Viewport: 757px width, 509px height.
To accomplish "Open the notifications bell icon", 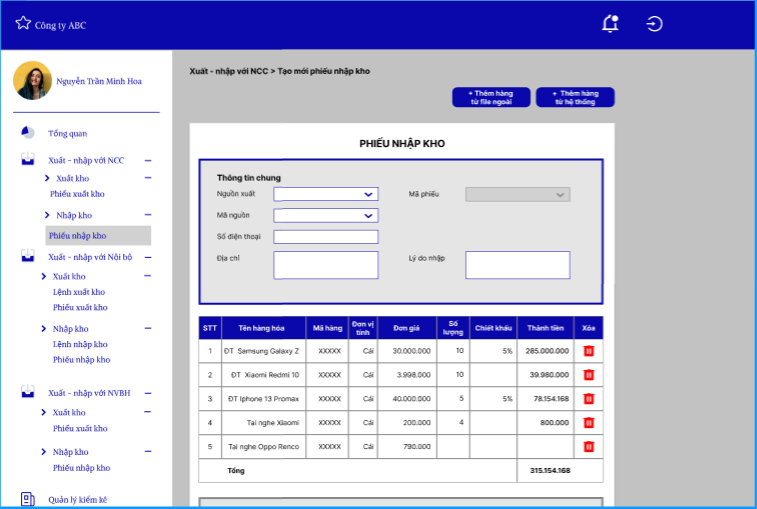I will 610,24.
